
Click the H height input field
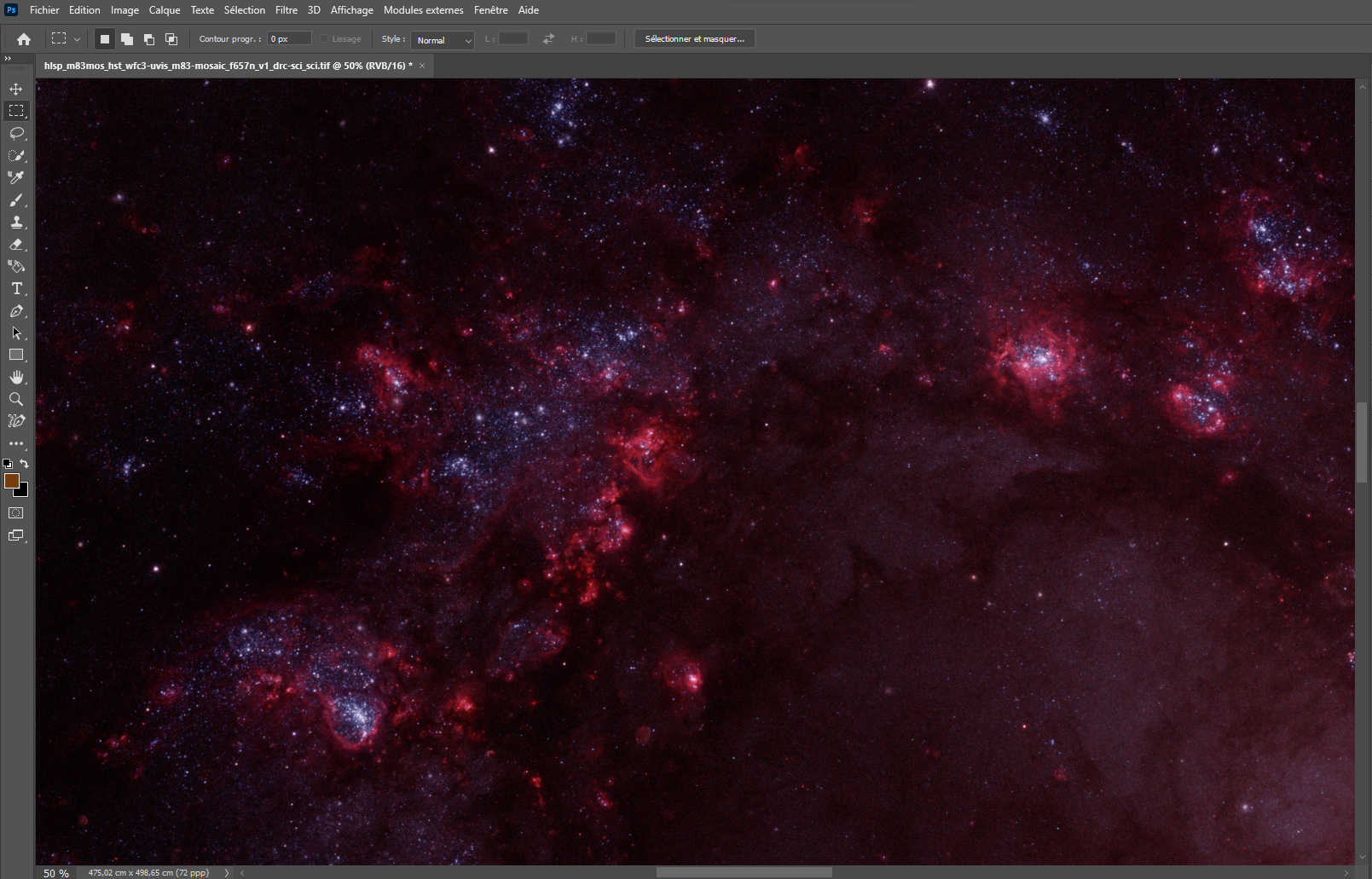[601, 39]
